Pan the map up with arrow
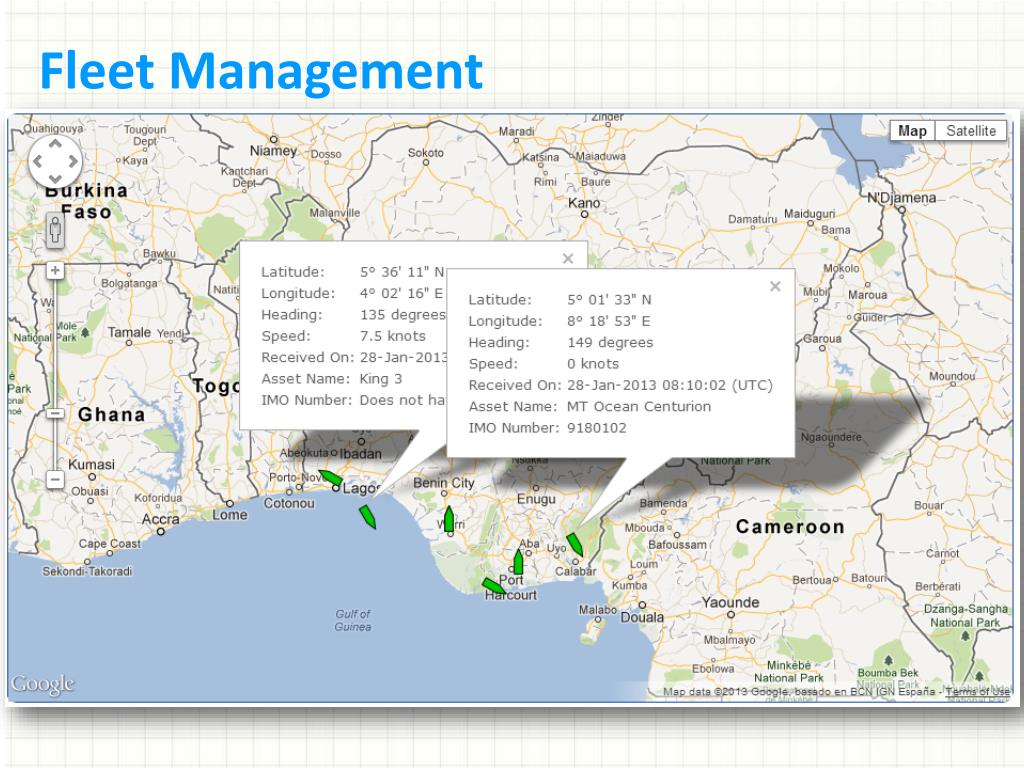This screenshot has height=768, width=1024. [55, 144]
